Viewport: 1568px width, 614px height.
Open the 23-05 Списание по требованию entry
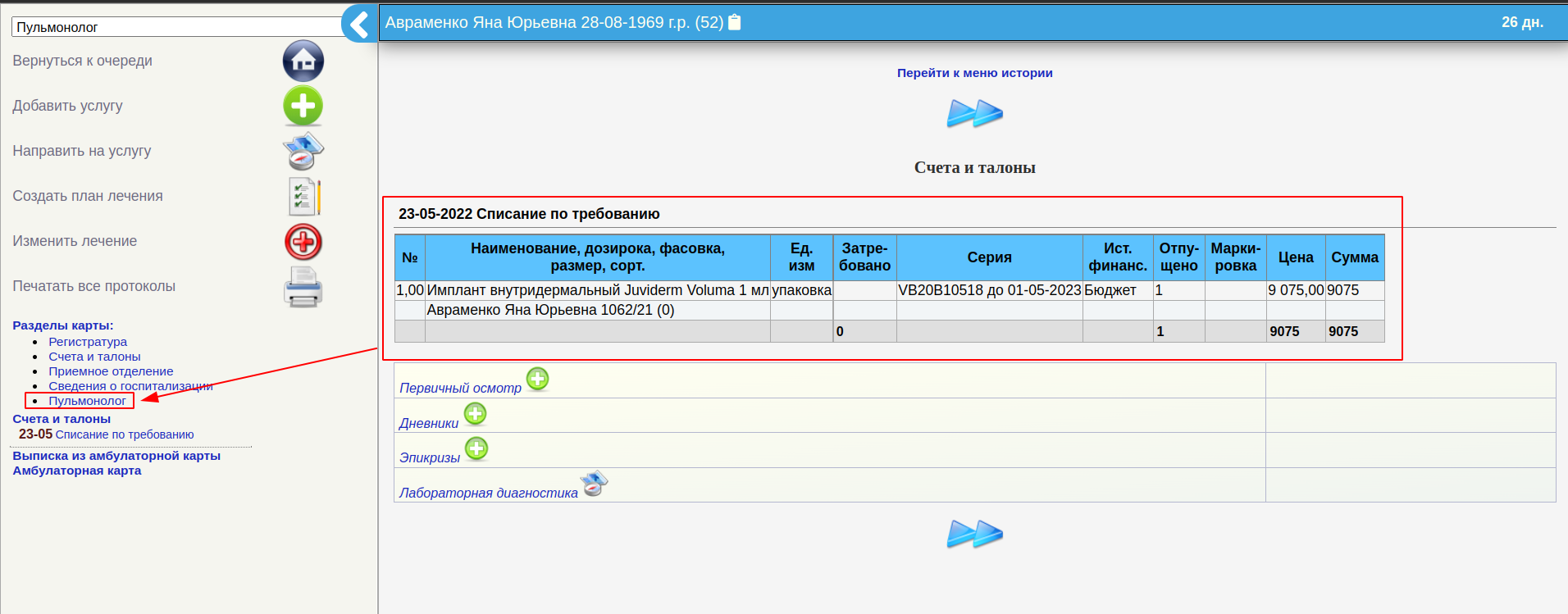124,434
